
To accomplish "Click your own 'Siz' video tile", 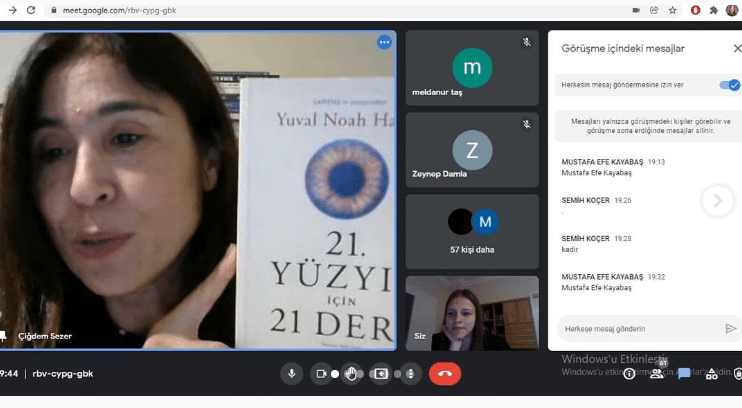I will tap(472, 313).
